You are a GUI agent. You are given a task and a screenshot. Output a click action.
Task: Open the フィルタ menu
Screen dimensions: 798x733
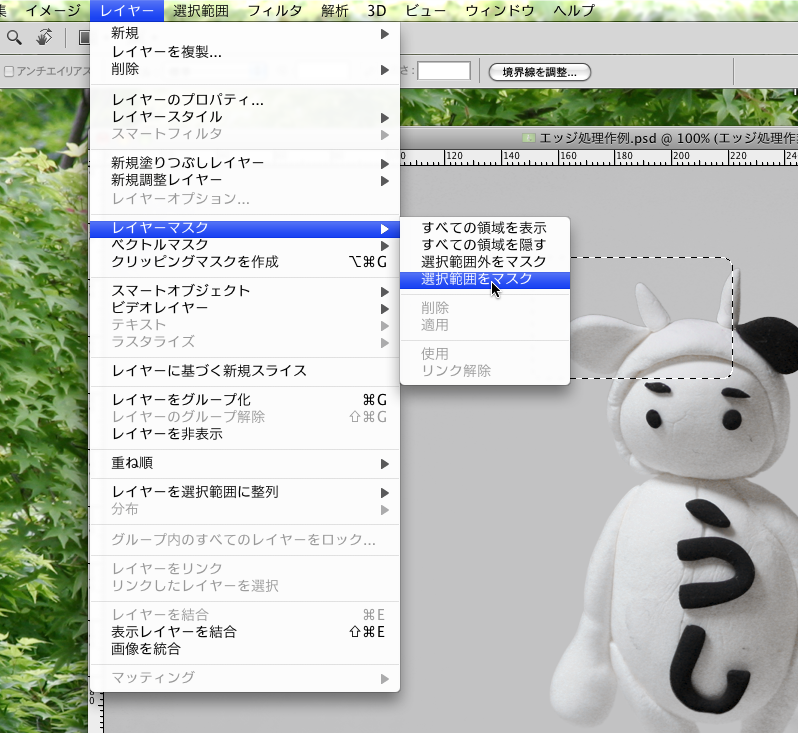point(275,11)
